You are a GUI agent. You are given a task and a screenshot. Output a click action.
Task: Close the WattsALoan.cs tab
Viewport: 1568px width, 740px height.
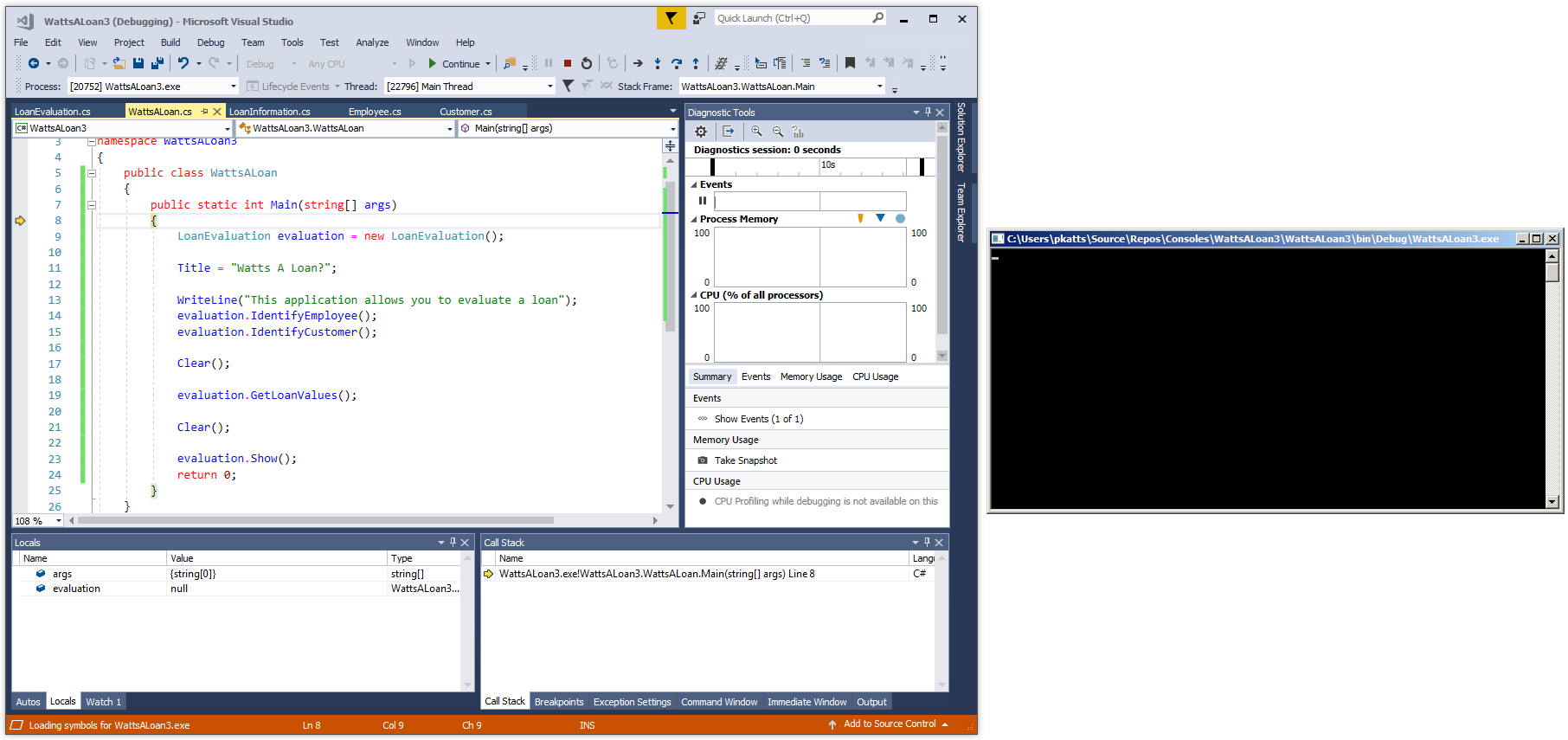(217, 112)
